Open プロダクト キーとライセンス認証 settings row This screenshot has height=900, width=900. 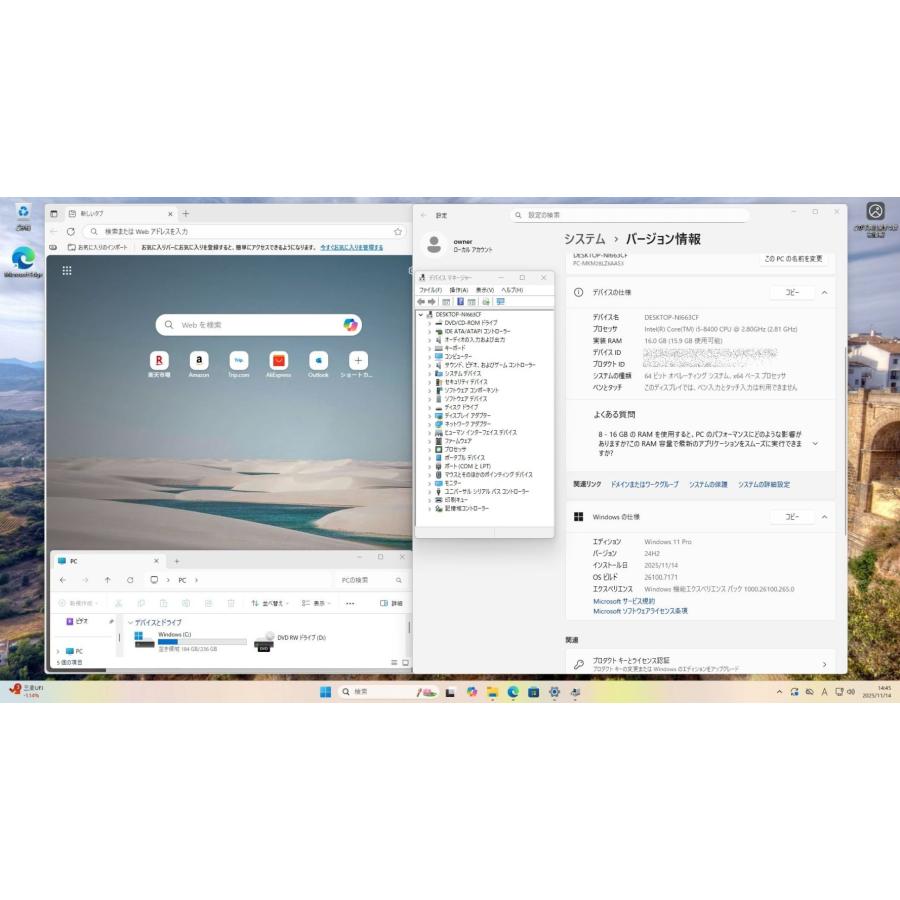(700, 664)
